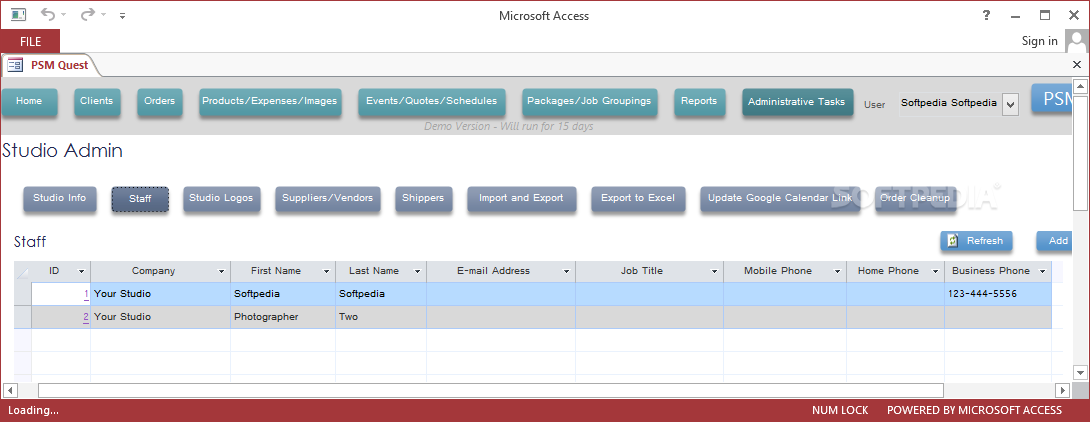The height and width of the screenshot is (422, 1090).
Task: Open the Studio Info tab
Action: (60, 198)
